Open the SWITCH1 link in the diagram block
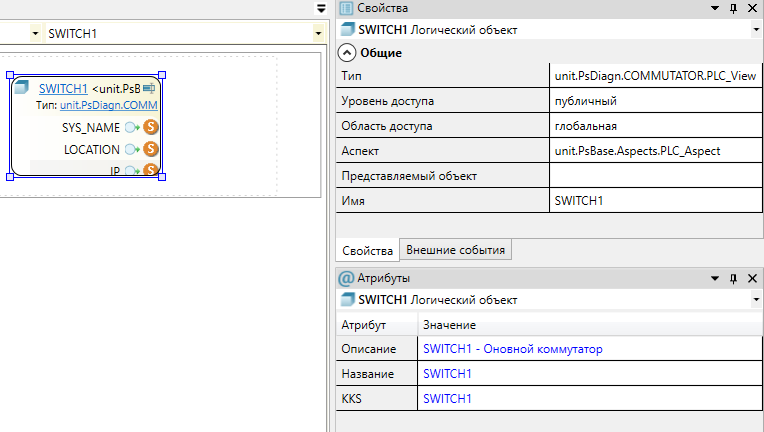Image resolution: width=764 pixels, height=432 pixels. click(63, 89)
